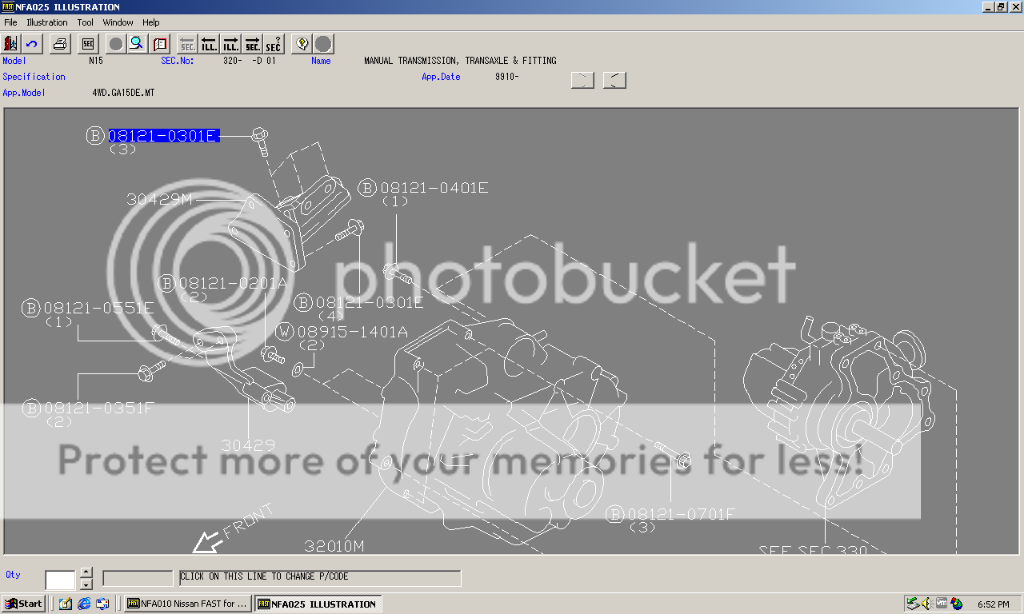Click the exit door icon in toolbar
Viewport: 1024px width, 614px height.
coord(12,44)
